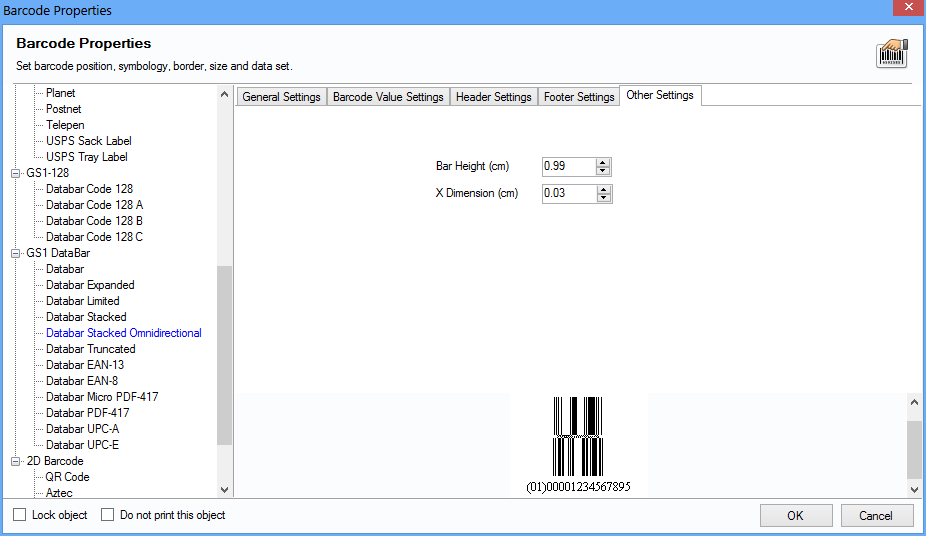
Task: Click preview pane scrollbar up arrow
Action: click(x=914, y=402)
